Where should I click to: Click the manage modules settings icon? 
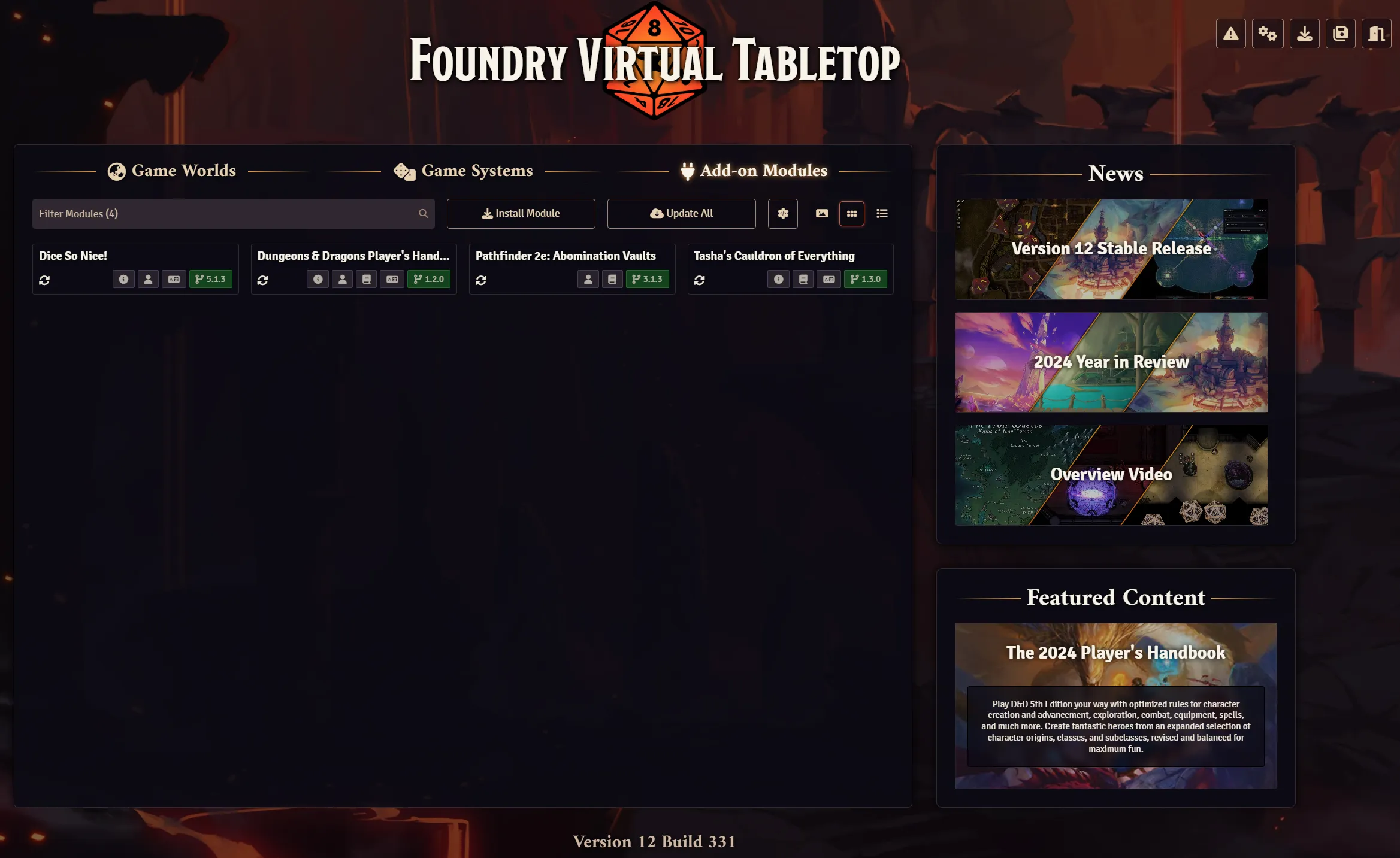point(783,213)
